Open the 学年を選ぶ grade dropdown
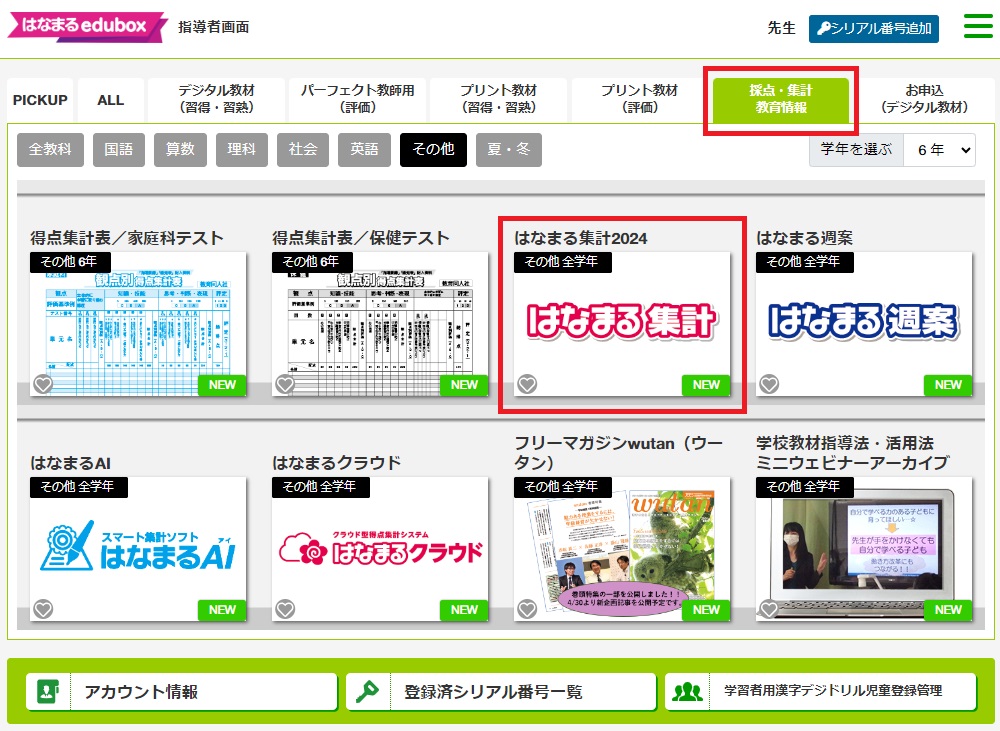The image size is (1000, 731). click(x=940, y=150)
